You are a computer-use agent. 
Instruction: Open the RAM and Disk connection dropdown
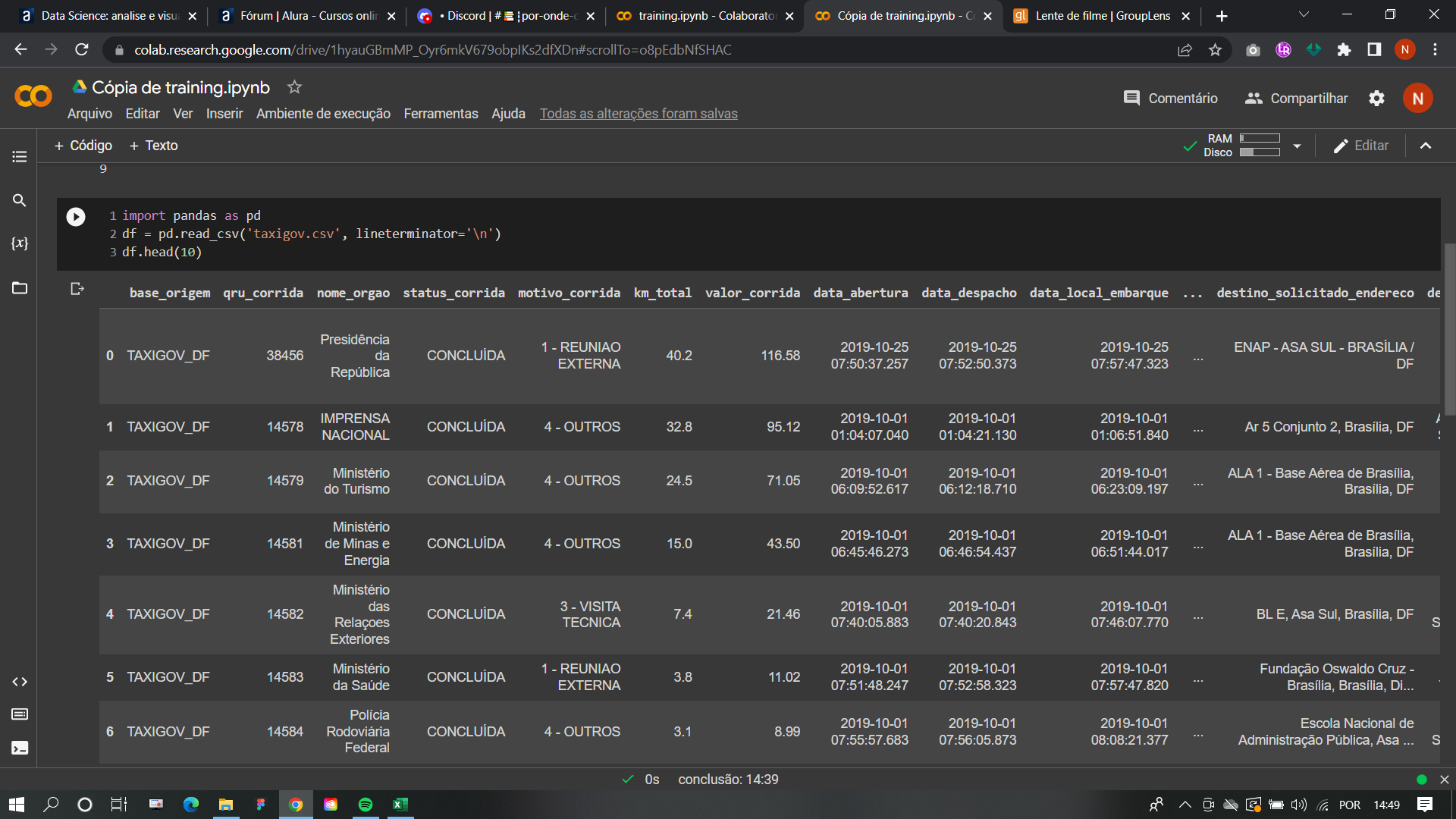click(1298, 146)
